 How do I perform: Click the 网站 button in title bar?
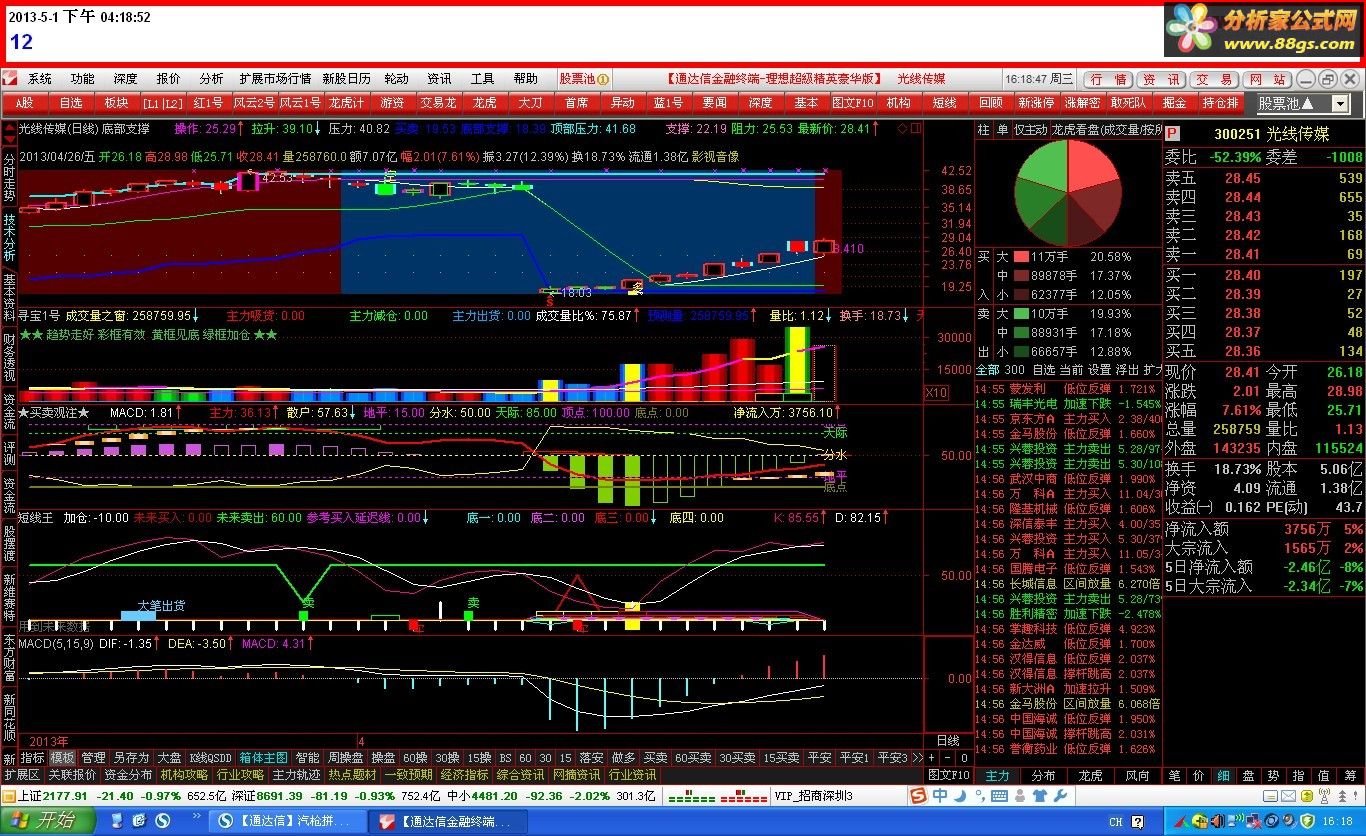pyautogui.click(x=1266, y=79)
